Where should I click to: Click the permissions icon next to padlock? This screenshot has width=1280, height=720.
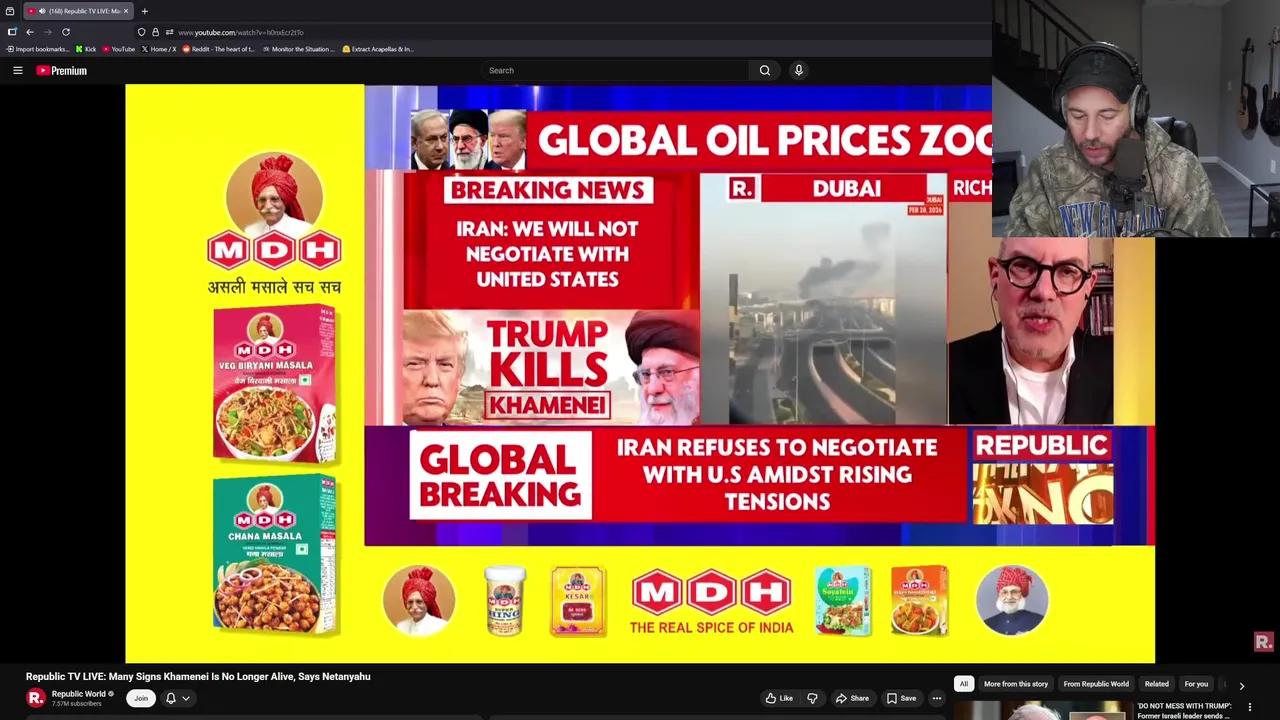[168, 32]
